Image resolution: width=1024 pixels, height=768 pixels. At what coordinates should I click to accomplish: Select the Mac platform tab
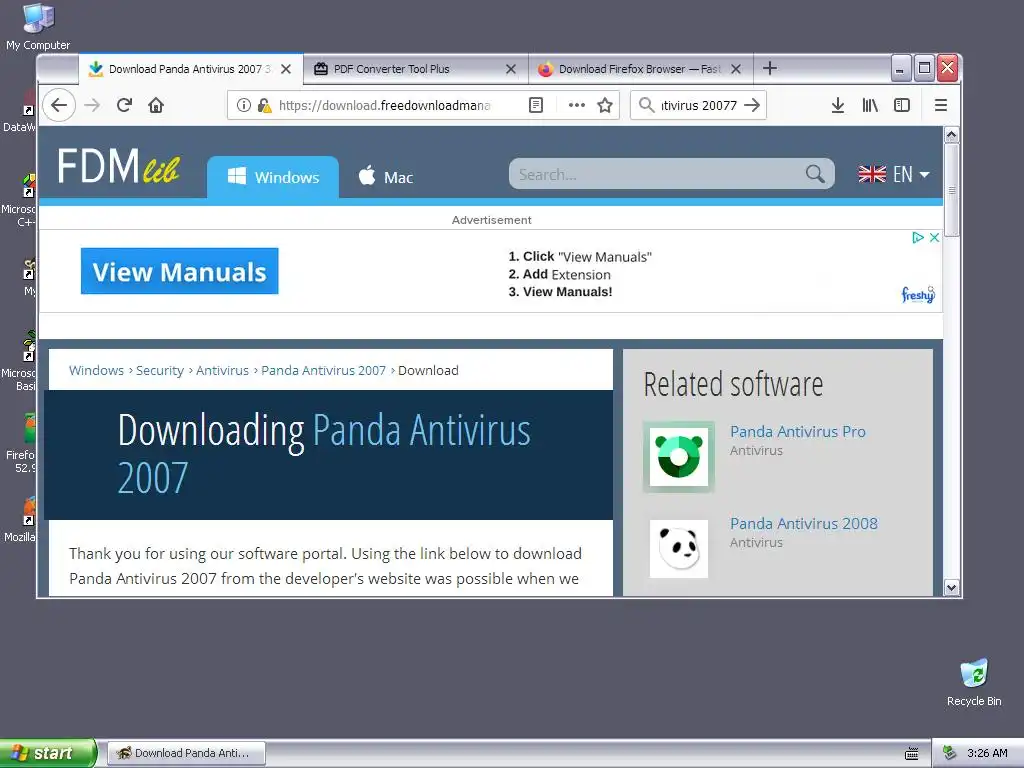click(x=386, y=177)
